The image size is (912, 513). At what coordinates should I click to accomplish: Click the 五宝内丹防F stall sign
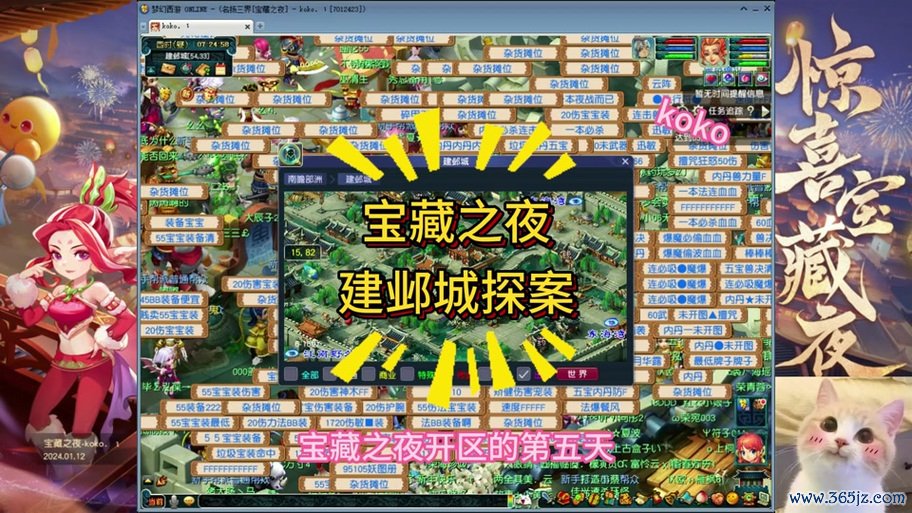click(600, 391)
